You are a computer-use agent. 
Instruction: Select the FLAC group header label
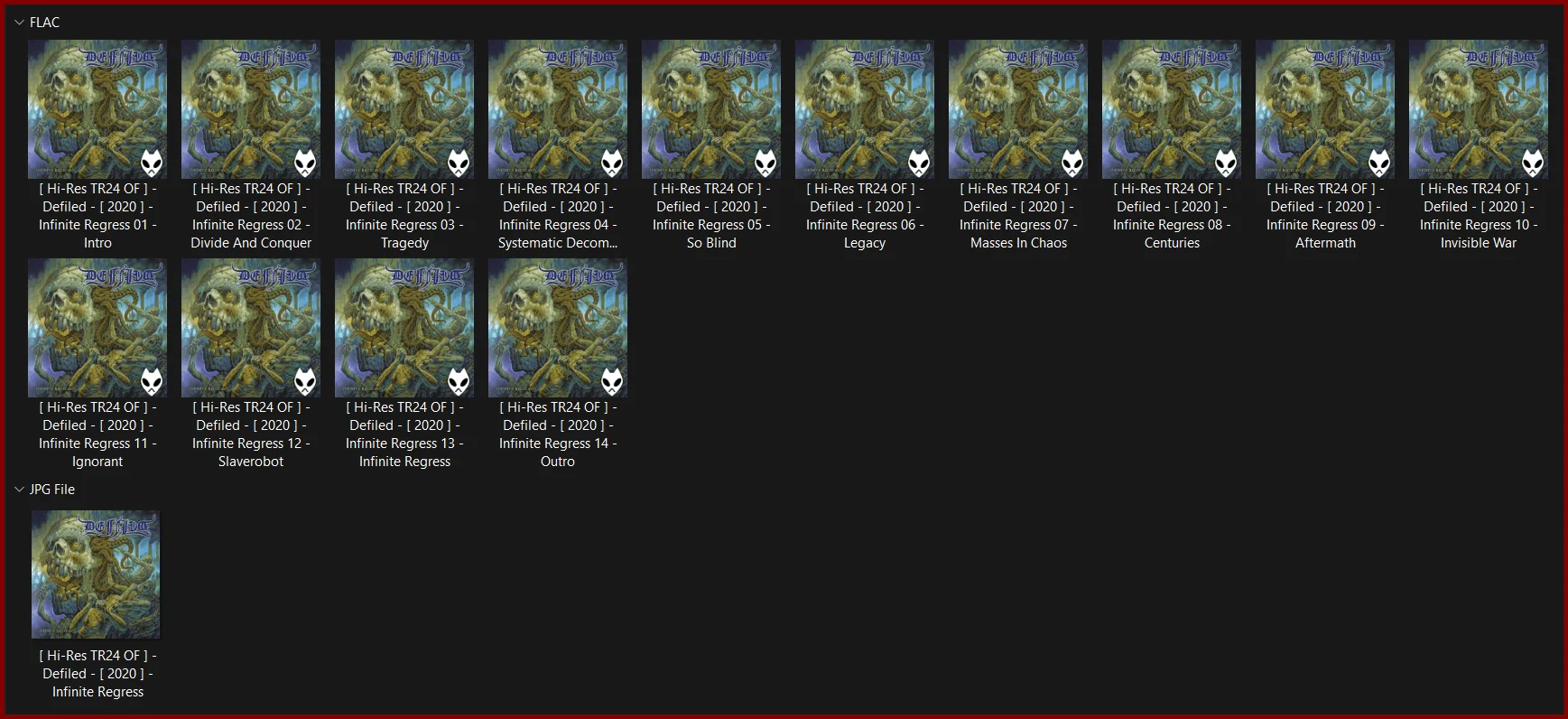pos(44,23)
